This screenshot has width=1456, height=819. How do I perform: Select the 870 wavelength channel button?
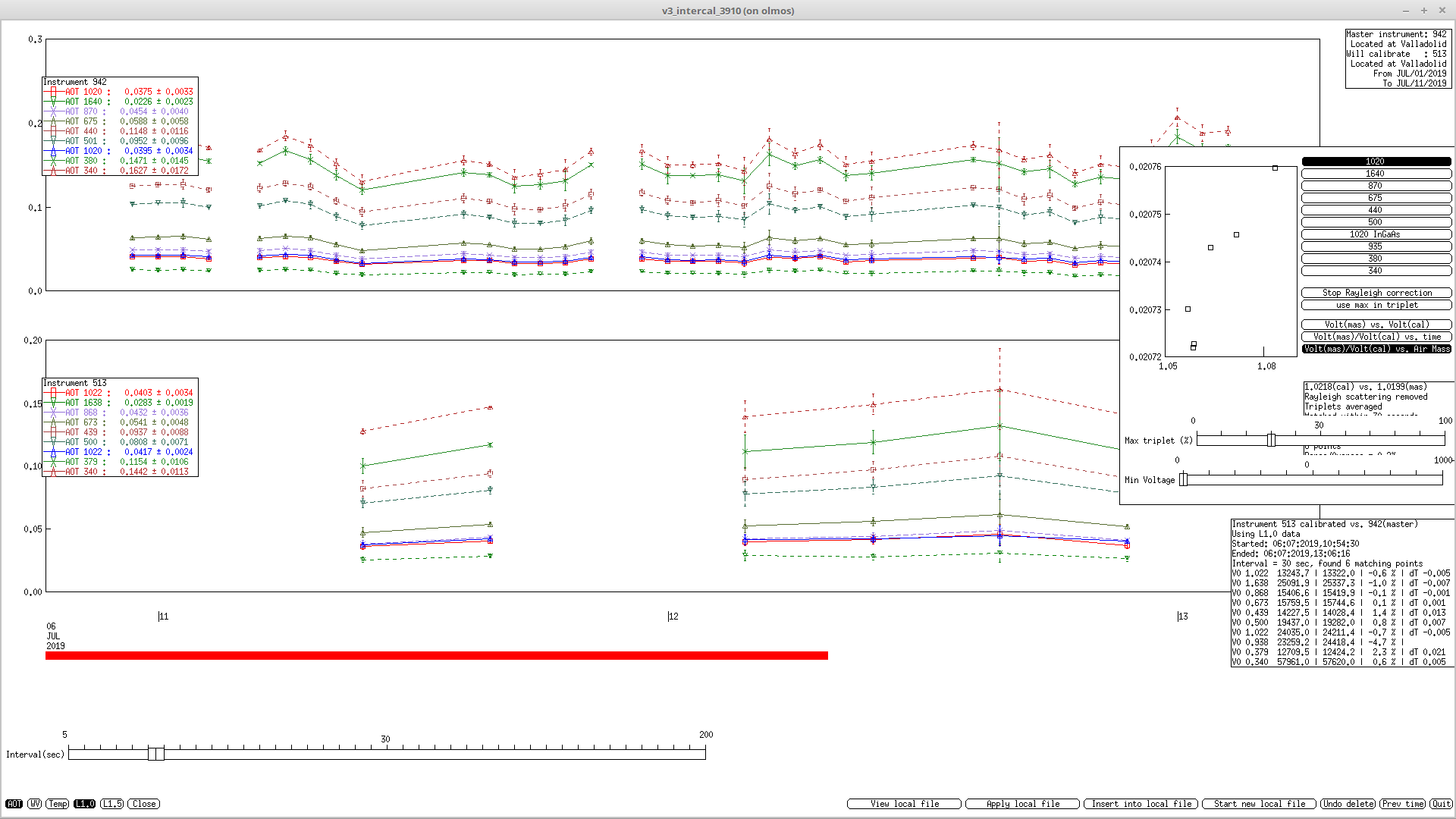1376,186
